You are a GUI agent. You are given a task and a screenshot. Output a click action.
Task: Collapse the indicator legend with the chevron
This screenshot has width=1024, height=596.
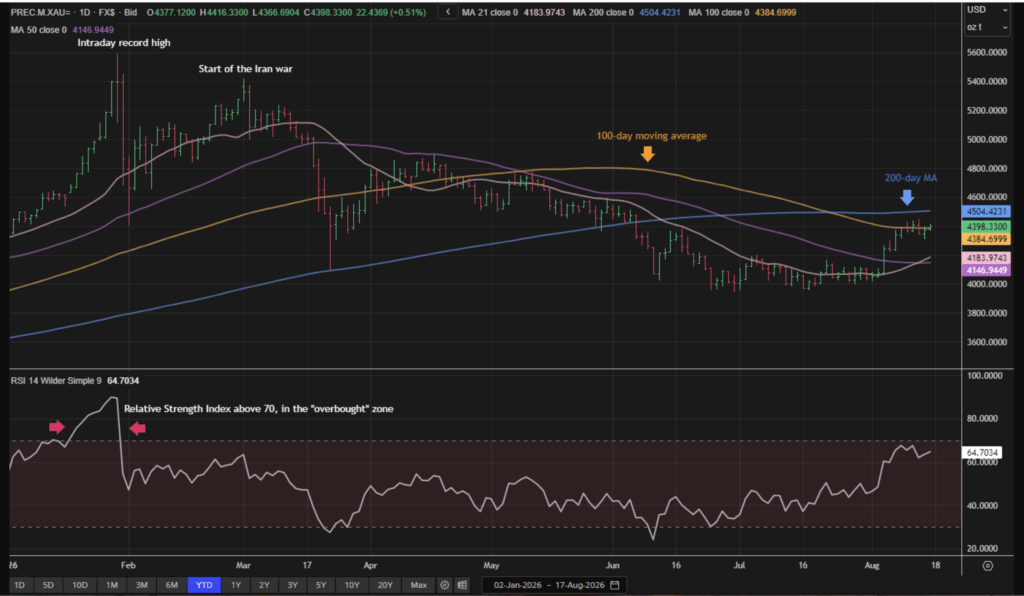447,12
